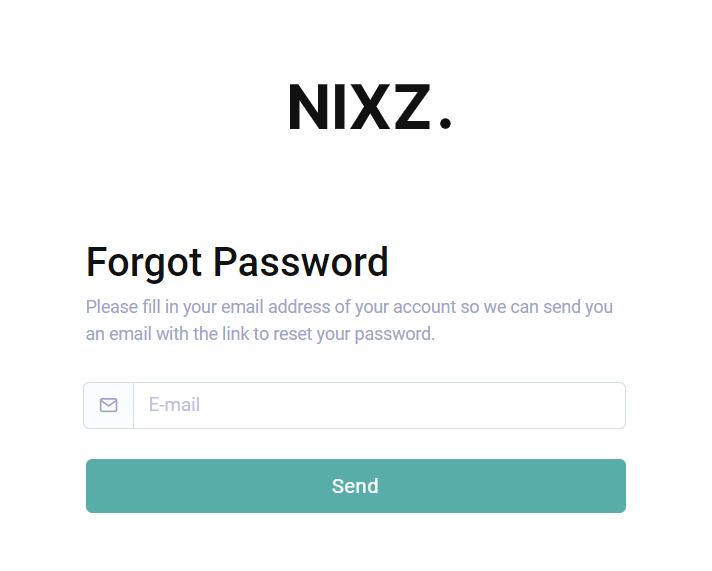Click the letter X in the NIXZ logo
This screenshot has width=712, height=571.
pos(369,107)
